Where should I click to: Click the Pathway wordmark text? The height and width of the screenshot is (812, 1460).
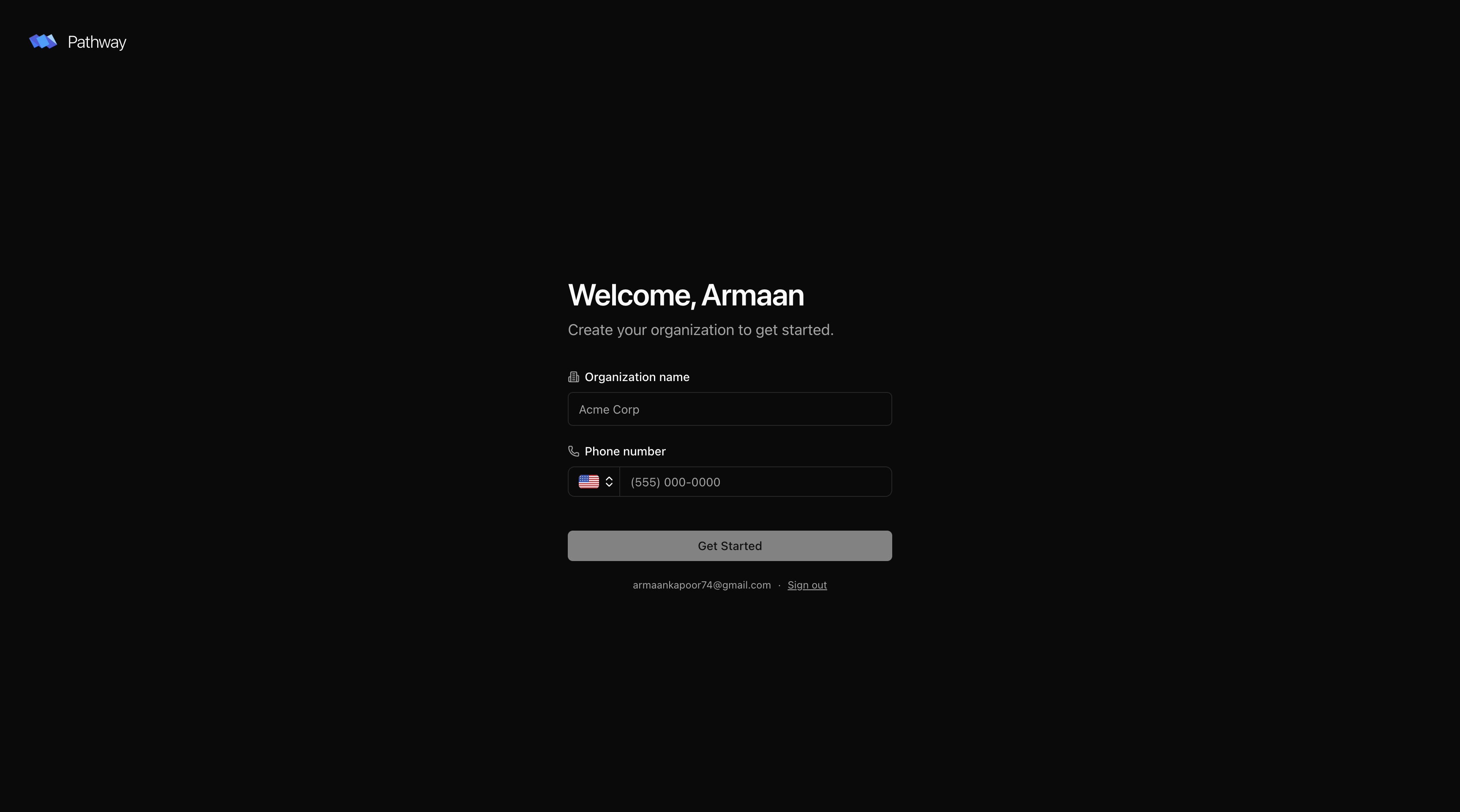(x=97, y=42)
